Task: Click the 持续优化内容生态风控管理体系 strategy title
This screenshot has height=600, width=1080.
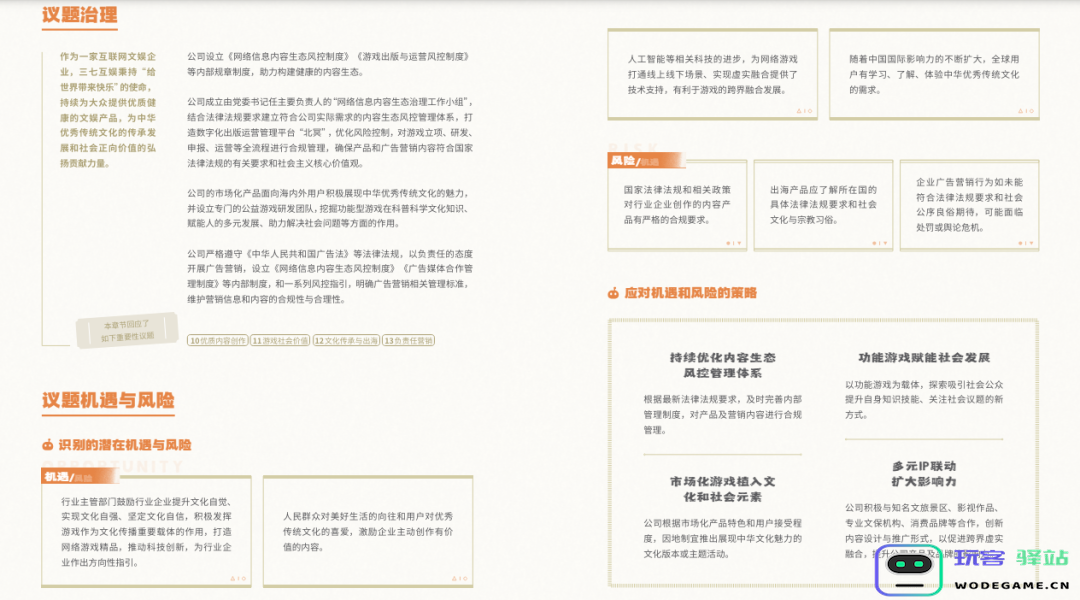Action: pos(723,365)
